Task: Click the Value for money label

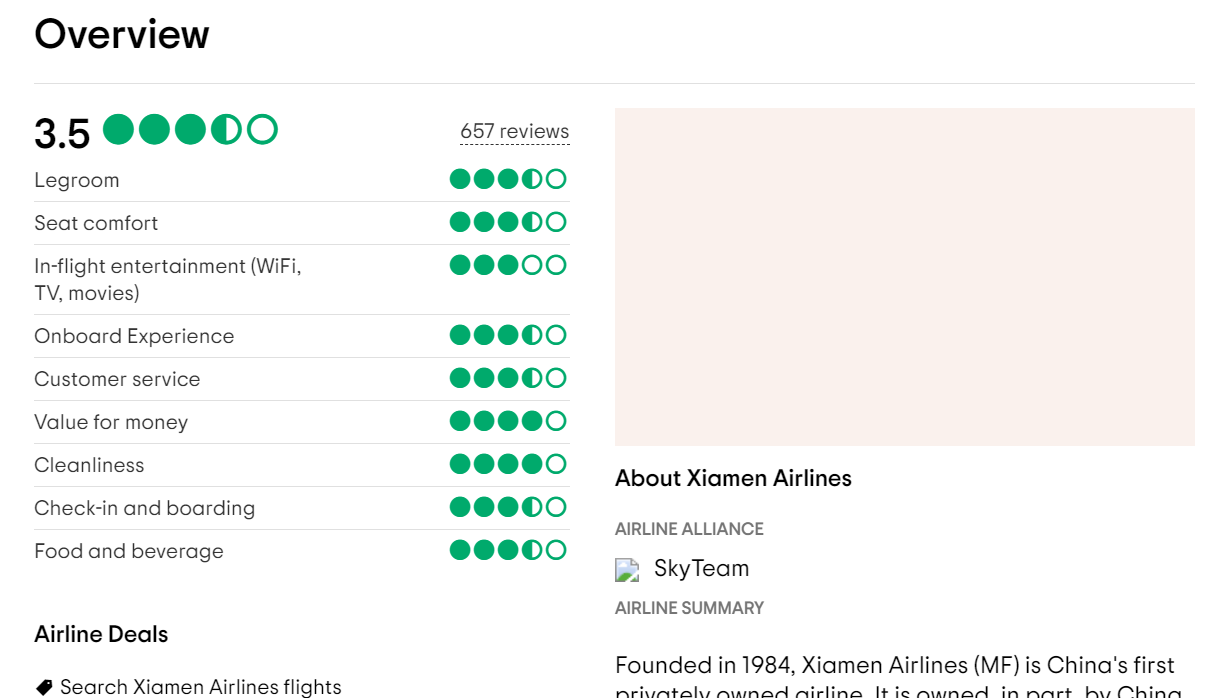Action: coord(111,422)
